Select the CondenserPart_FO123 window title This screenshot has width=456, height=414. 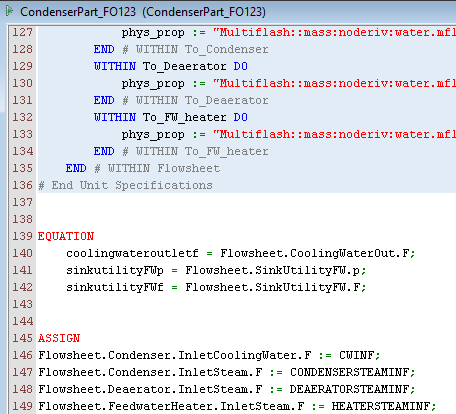pos(143,12)
